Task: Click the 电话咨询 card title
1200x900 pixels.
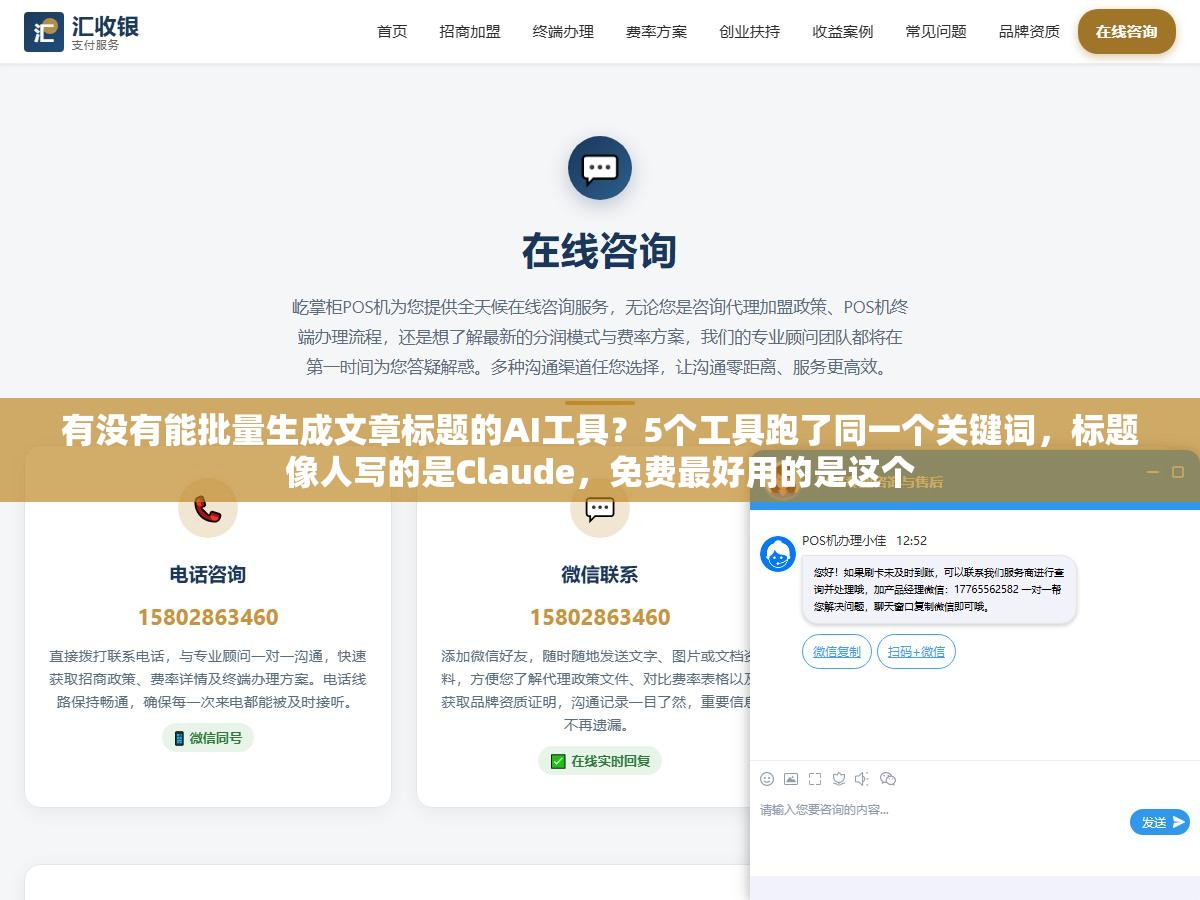Action: [208, 575]
